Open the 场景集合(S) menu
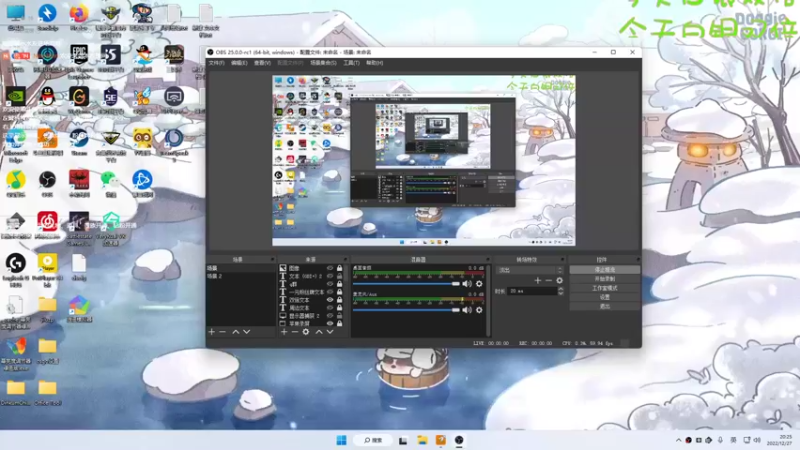The height and width of the screenshot is (450, 800). (323, 63)
